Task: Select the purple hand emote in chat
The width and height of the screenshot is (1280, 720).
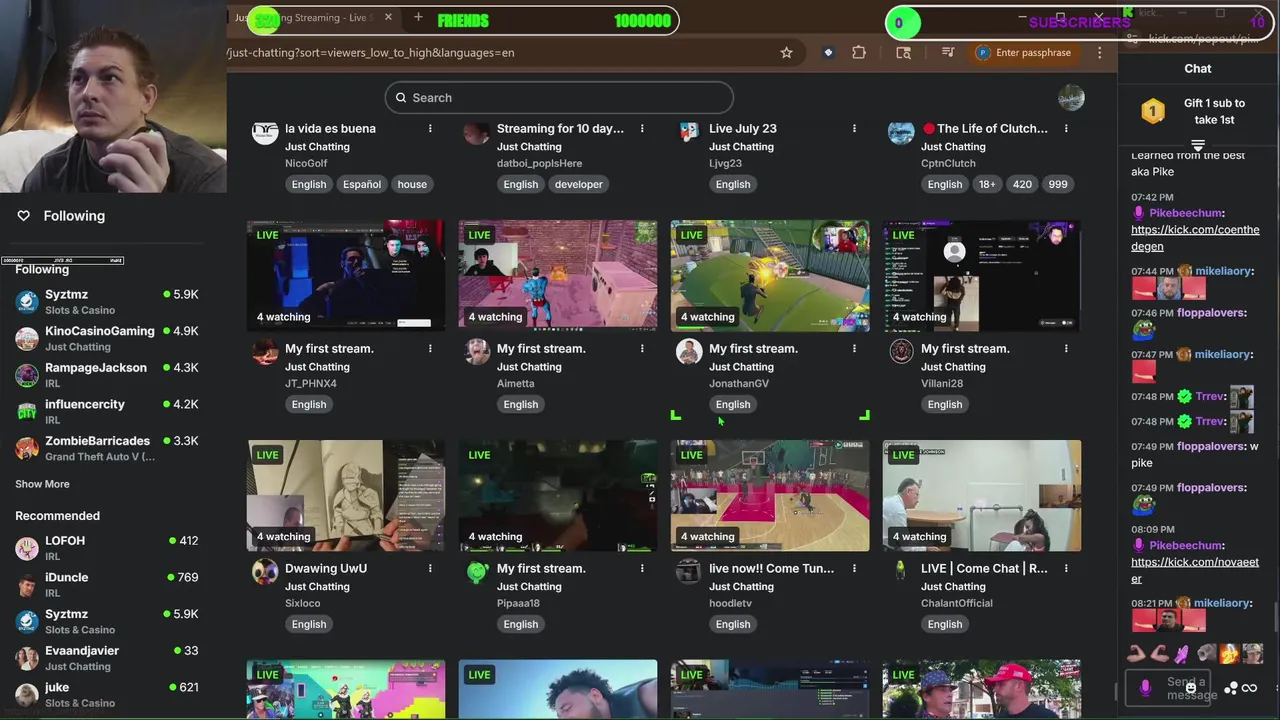Action: [1183, 654]
